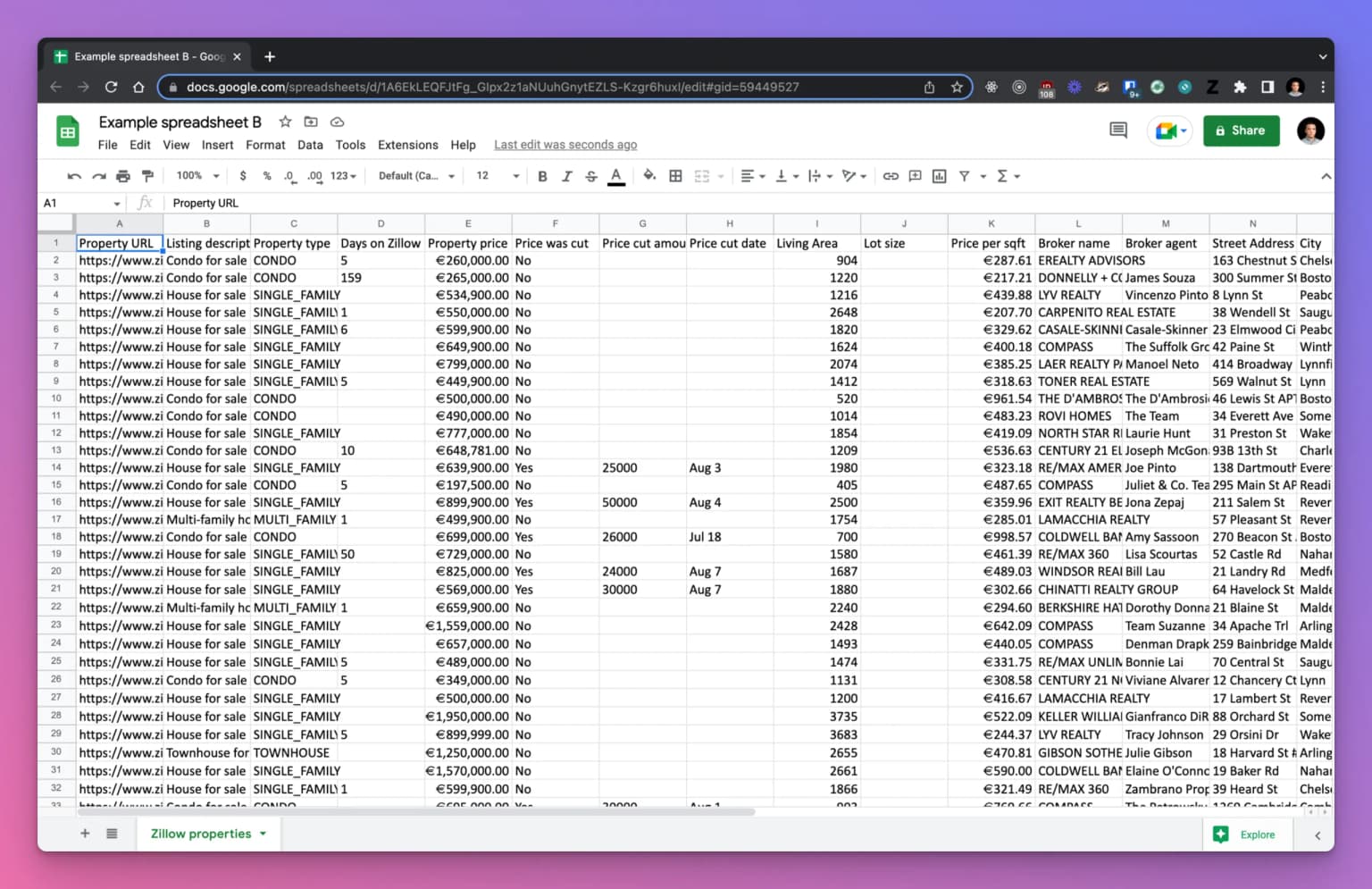Open the Functions sigma menu
1372x889 pixels.
click(x=1008, y=176)
